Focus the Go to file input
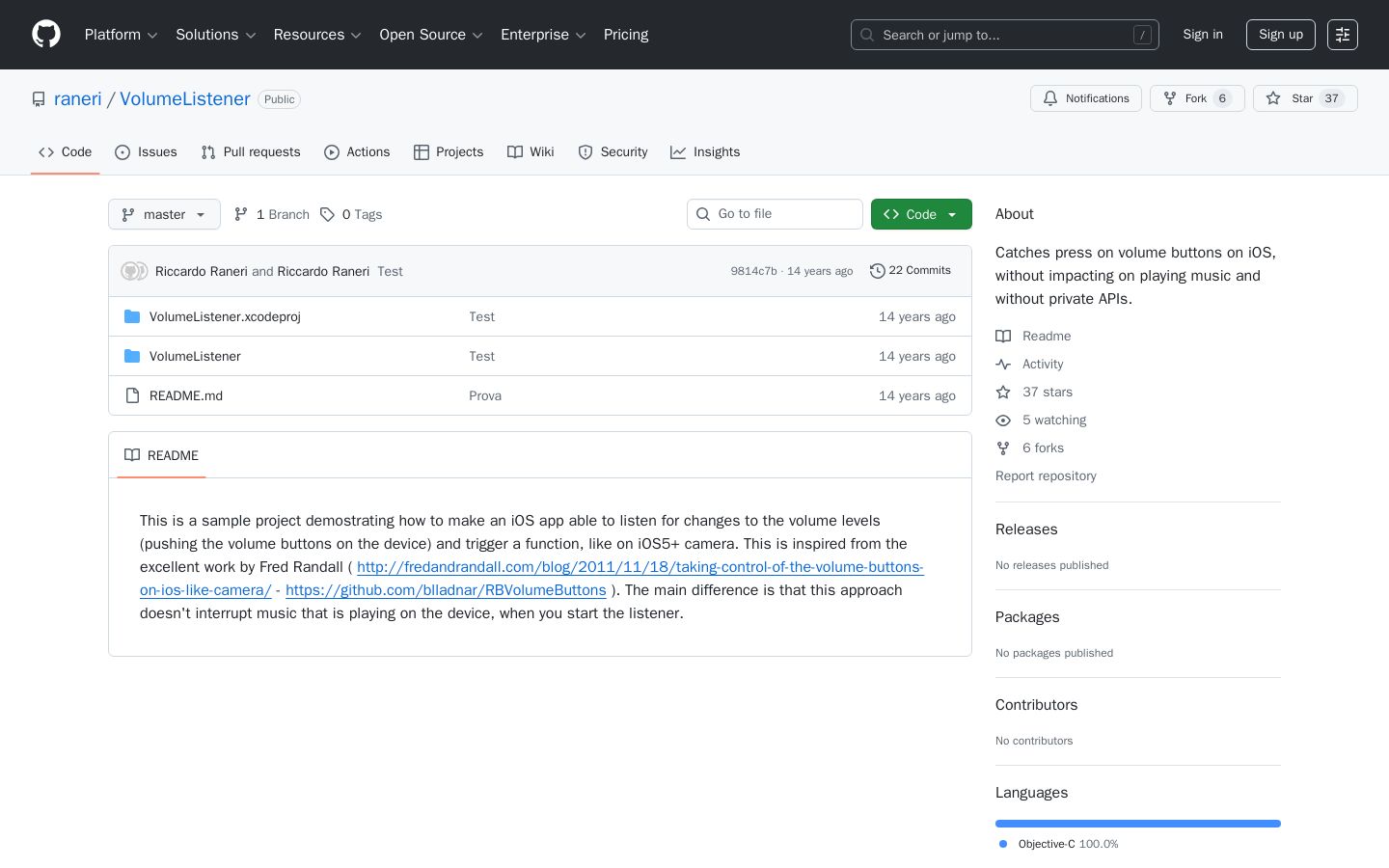 (x=775, y=214)
